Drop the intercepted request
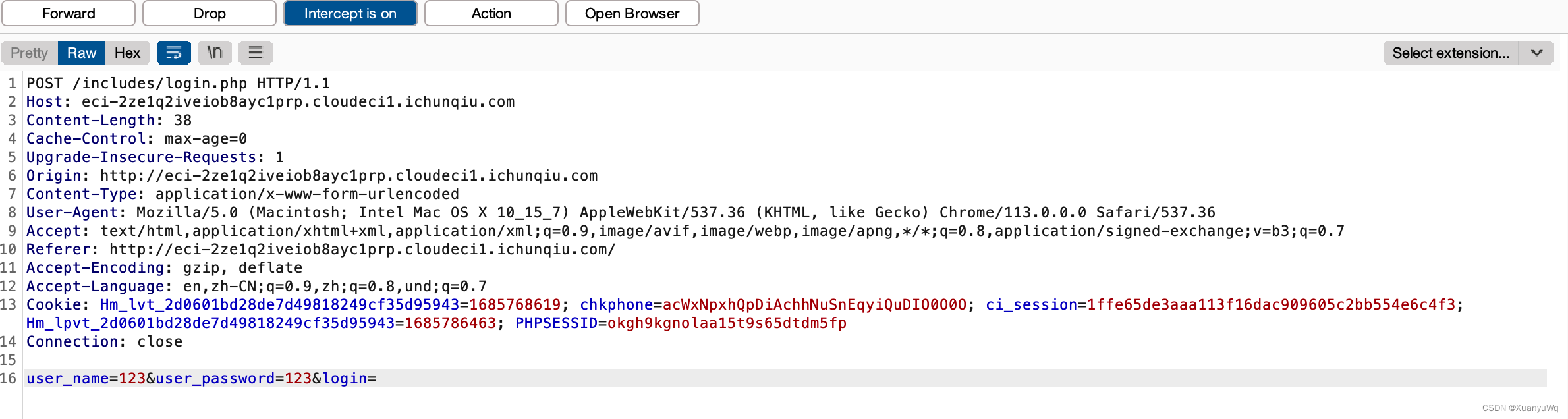The image size is (1568, 419). point(209,13)
